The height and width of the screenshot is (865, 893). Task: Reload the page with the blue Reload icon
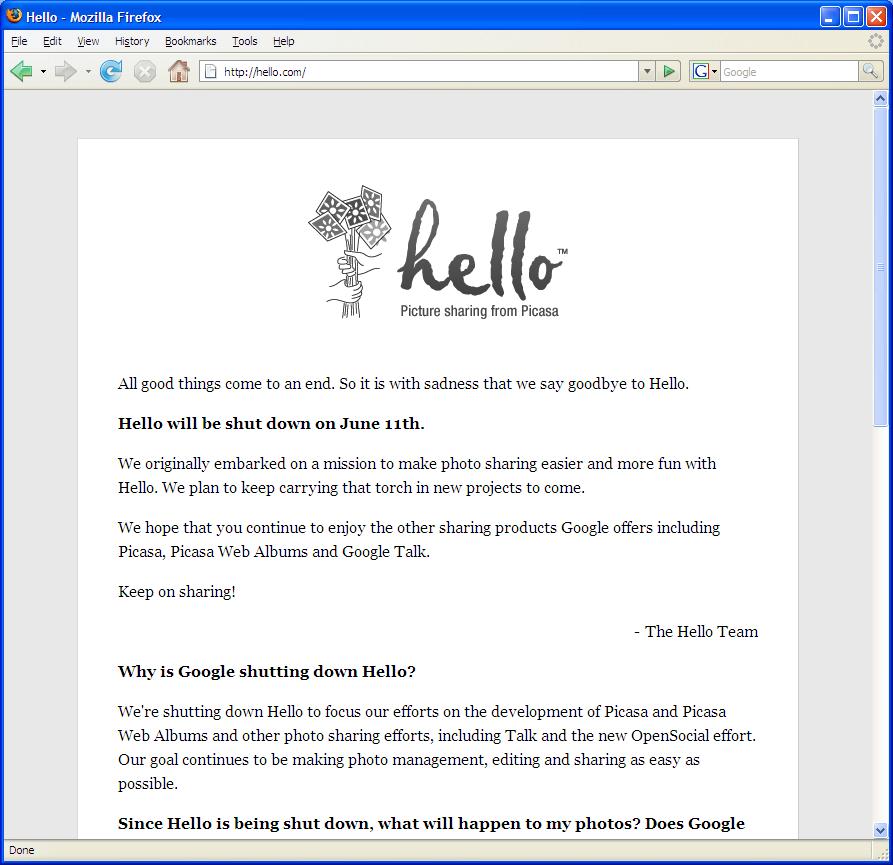111,72
